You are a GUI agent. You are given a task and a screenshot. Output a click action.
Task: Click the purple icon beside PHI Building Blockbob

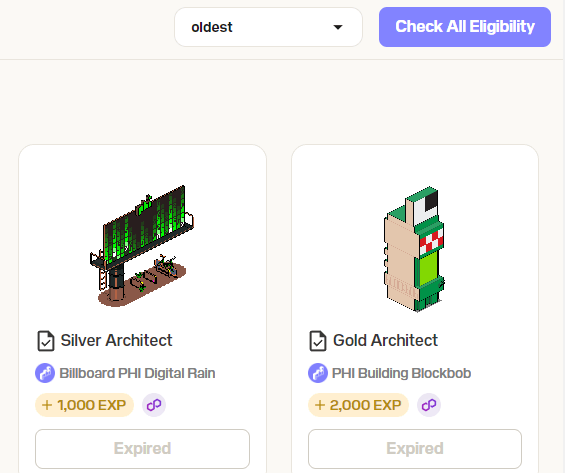(x=318, y=373)
